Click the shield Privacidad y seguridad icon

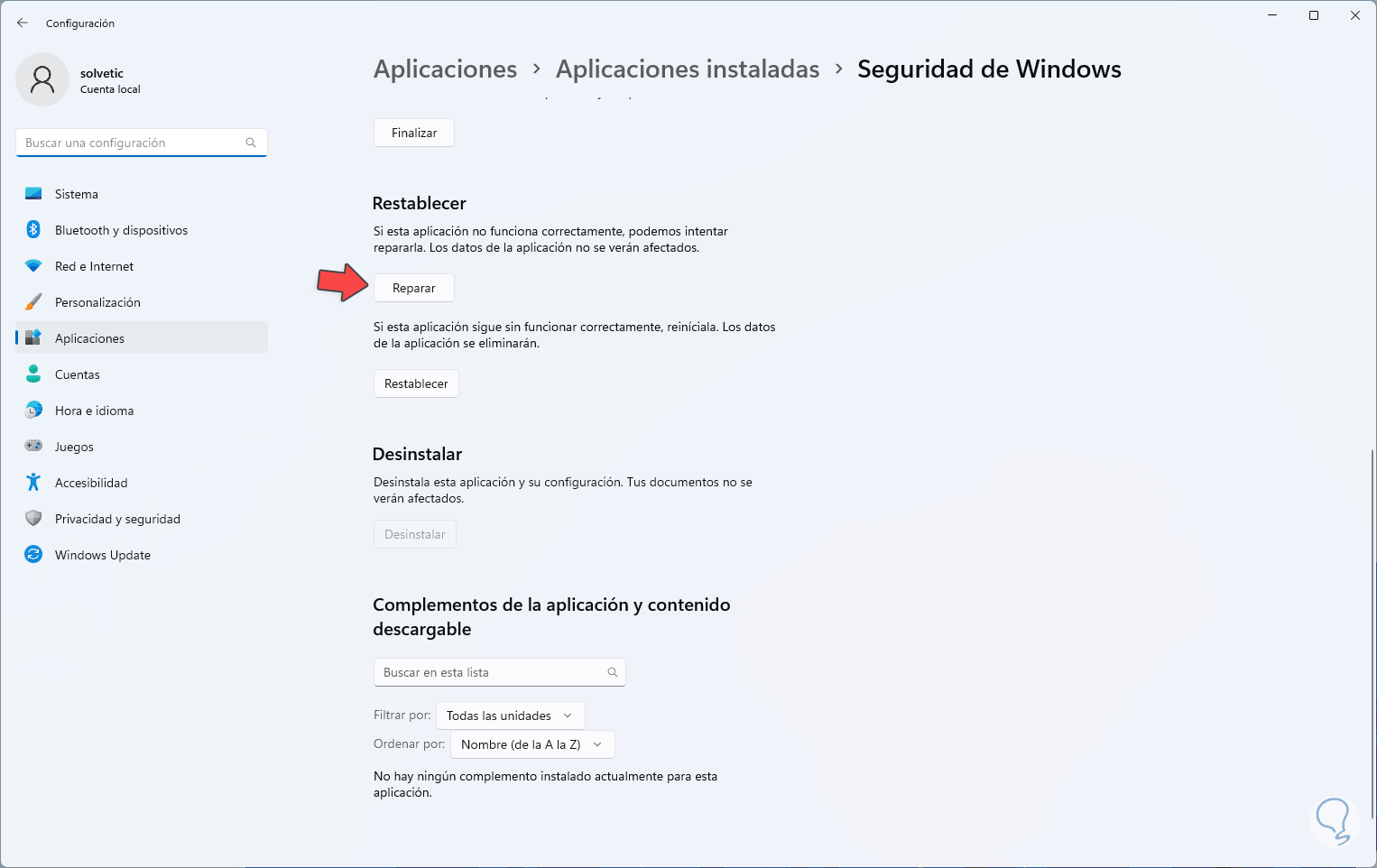(33, 519)
